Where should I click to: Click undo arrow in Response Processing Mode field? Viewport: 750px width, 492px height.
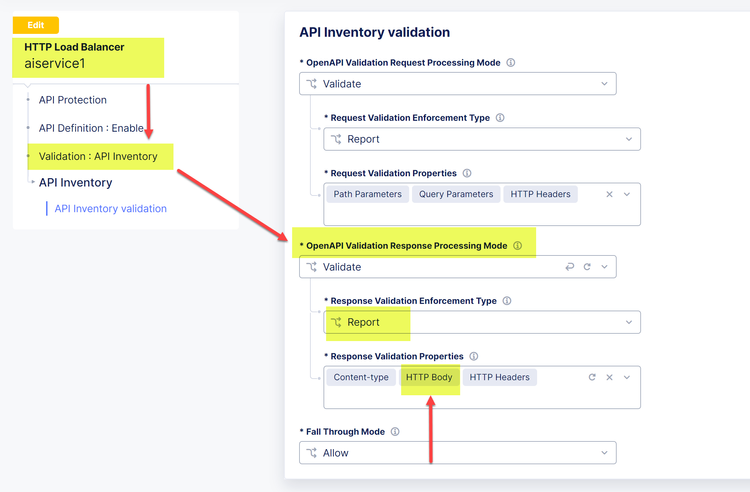[x=570, y=267]
